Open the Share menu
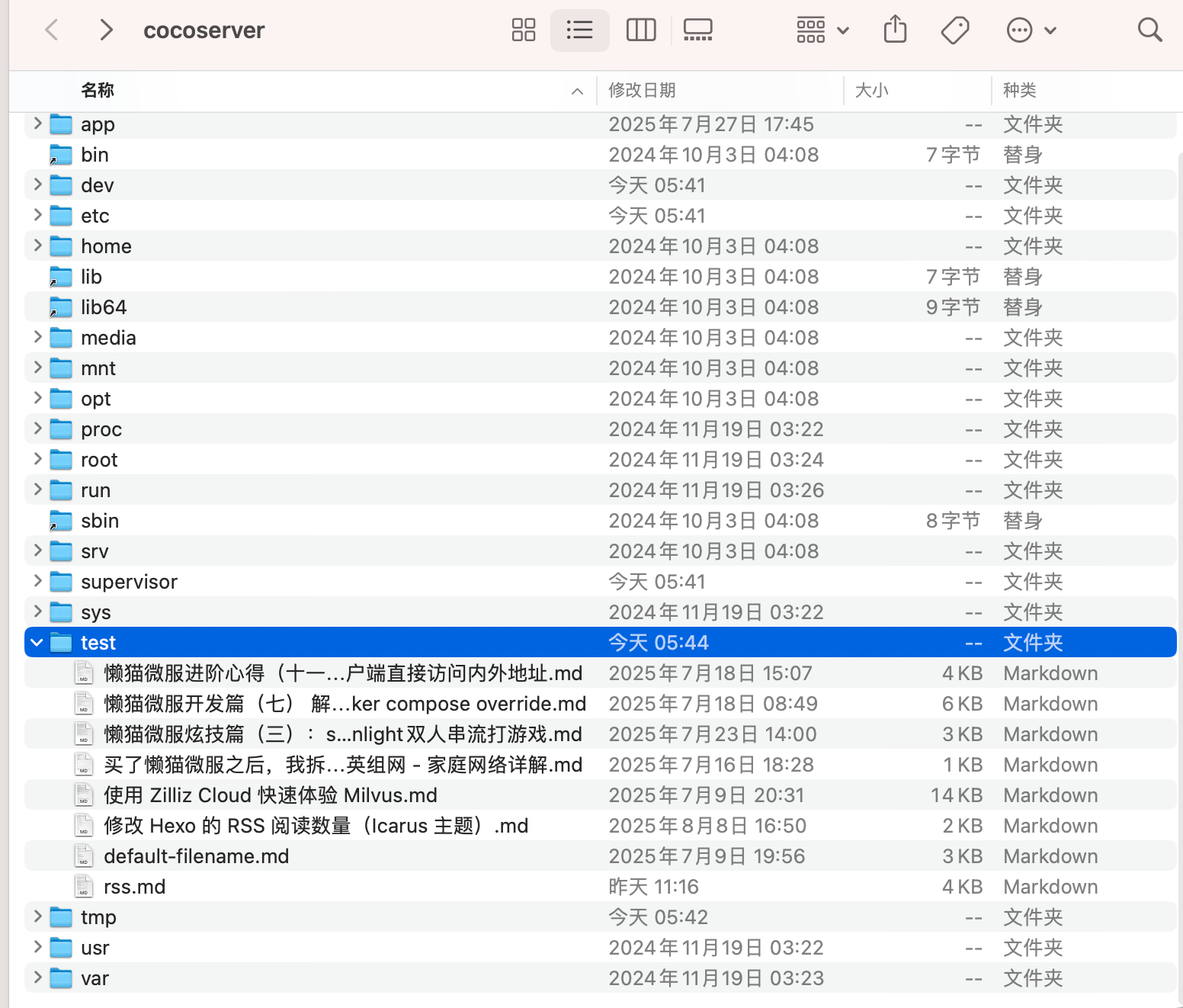The width and height of the screenshot is (1183, 1008). [x=895, y=30]
